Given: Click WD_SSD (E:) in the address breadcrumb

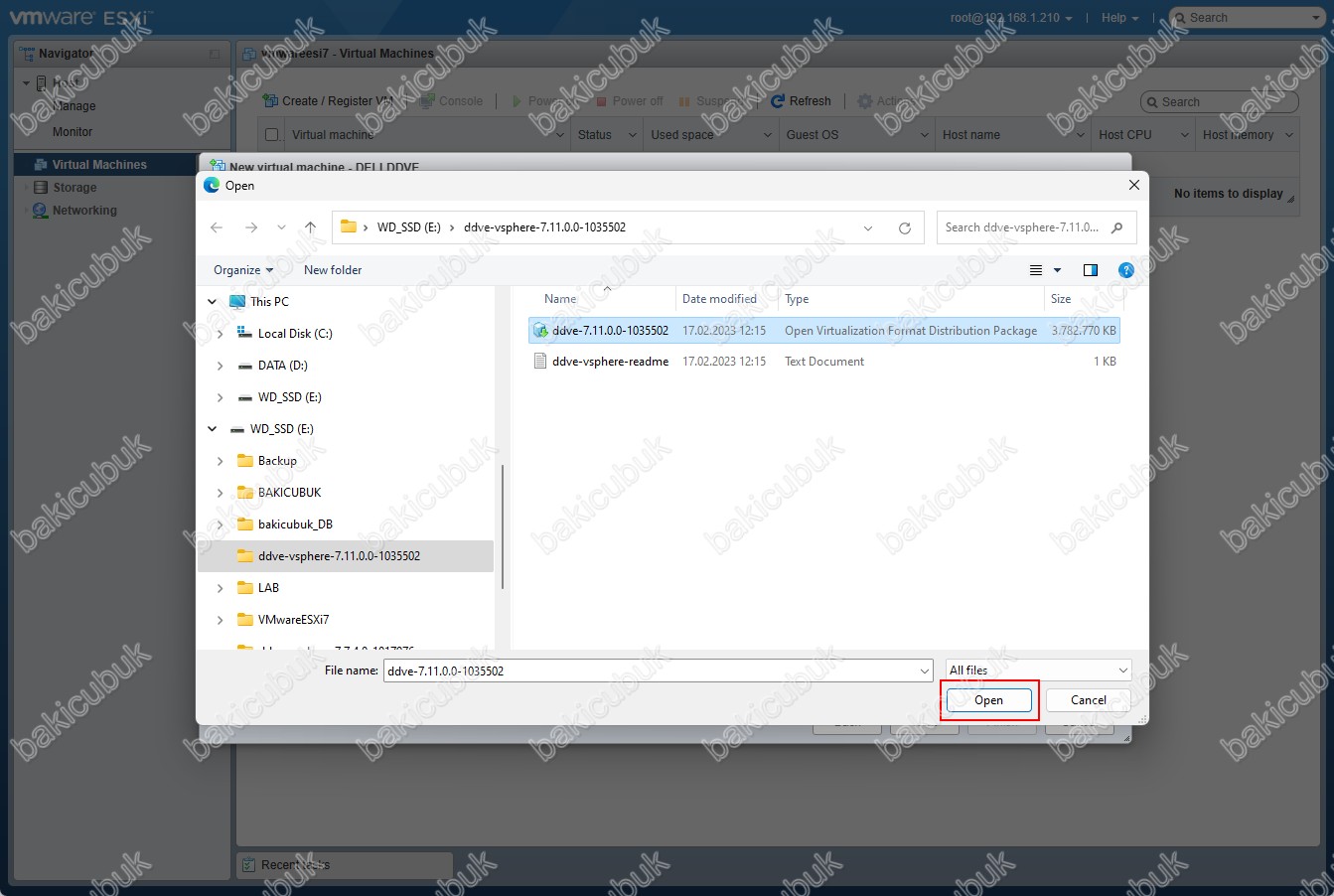Looking at the screenshot, I should (409, 227).
